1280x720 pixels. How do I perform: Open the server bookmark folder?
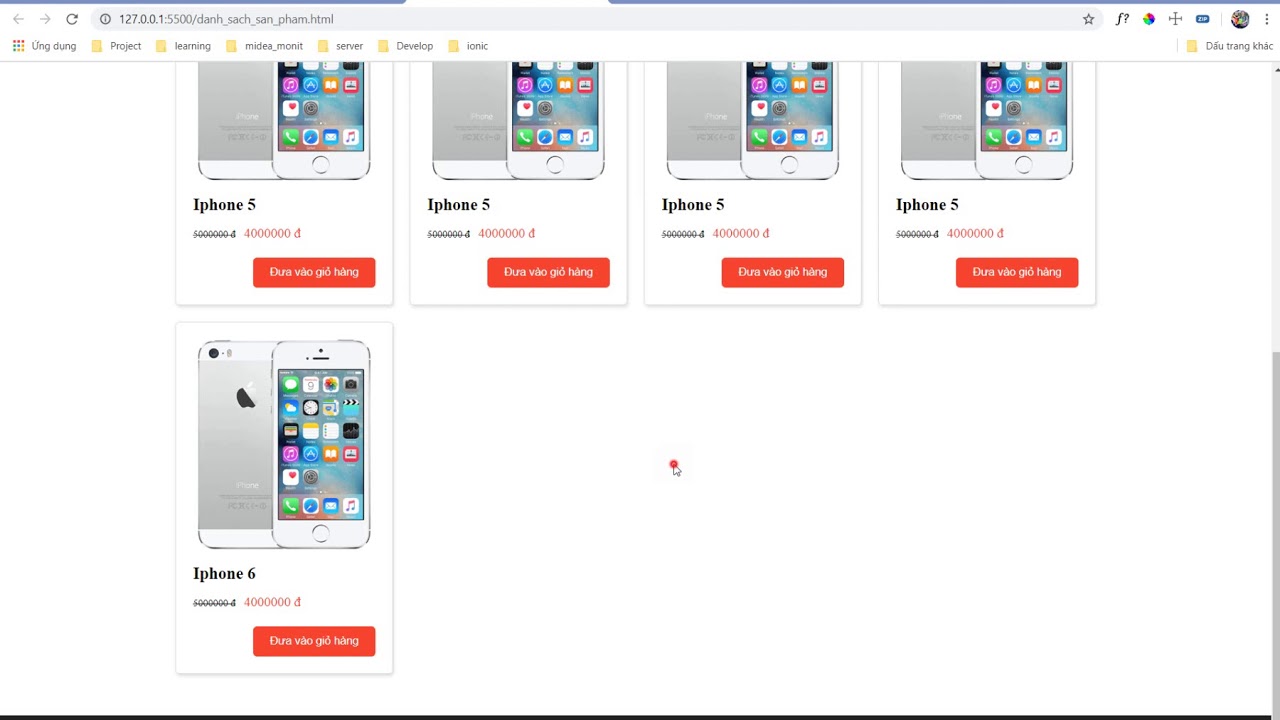pos(340,46)
